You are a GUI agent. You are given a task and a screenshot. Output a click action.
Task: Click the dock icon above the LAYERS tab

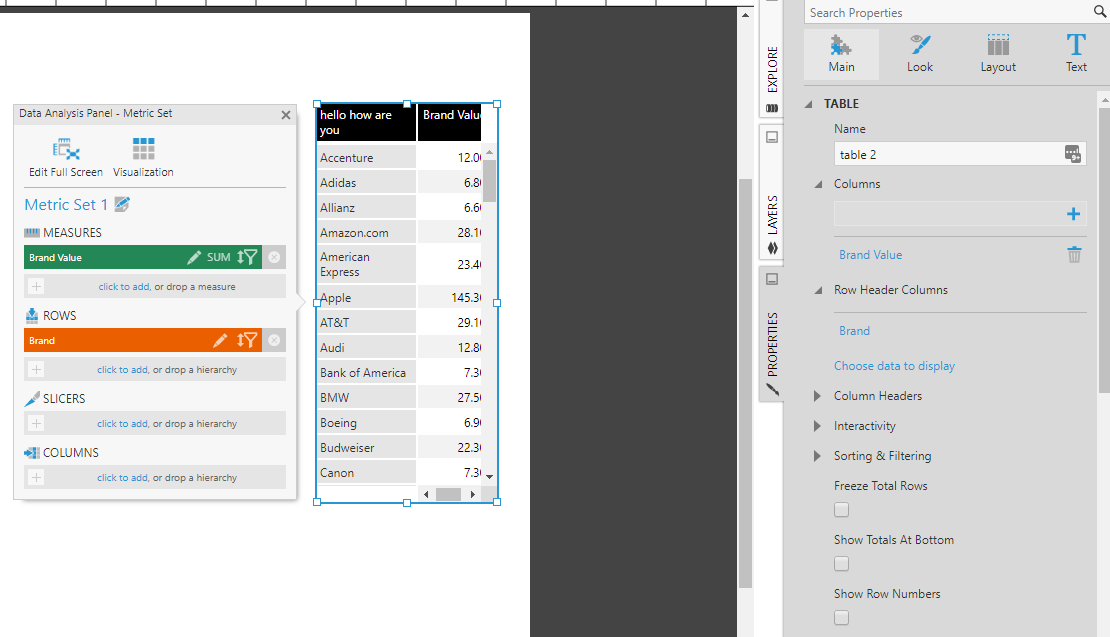pyautogui.click(x=772, y=137)
